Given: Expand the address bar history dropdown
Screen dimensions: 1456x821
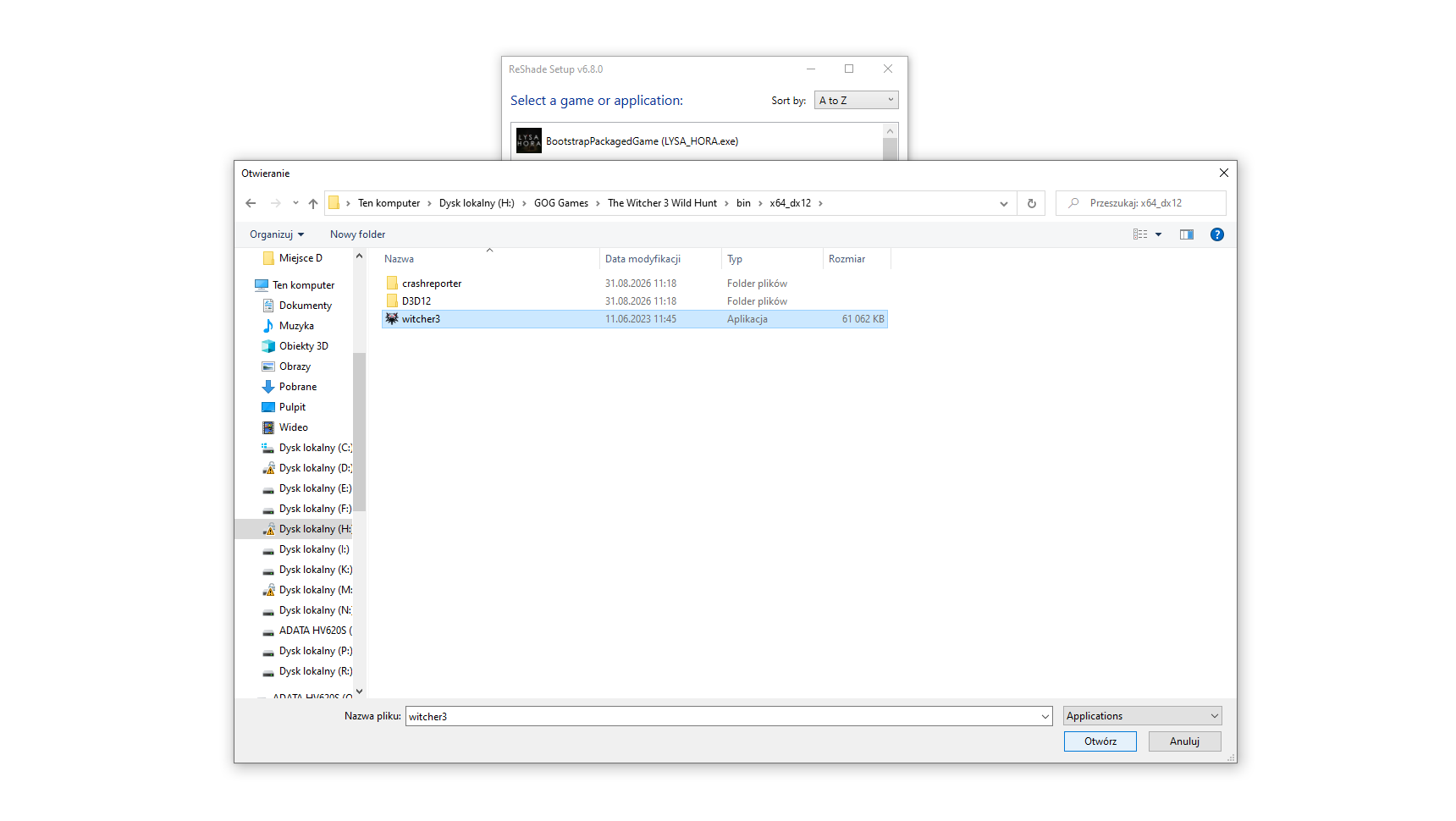Looking at the screenshot, I should click(x=1004, y=203).
